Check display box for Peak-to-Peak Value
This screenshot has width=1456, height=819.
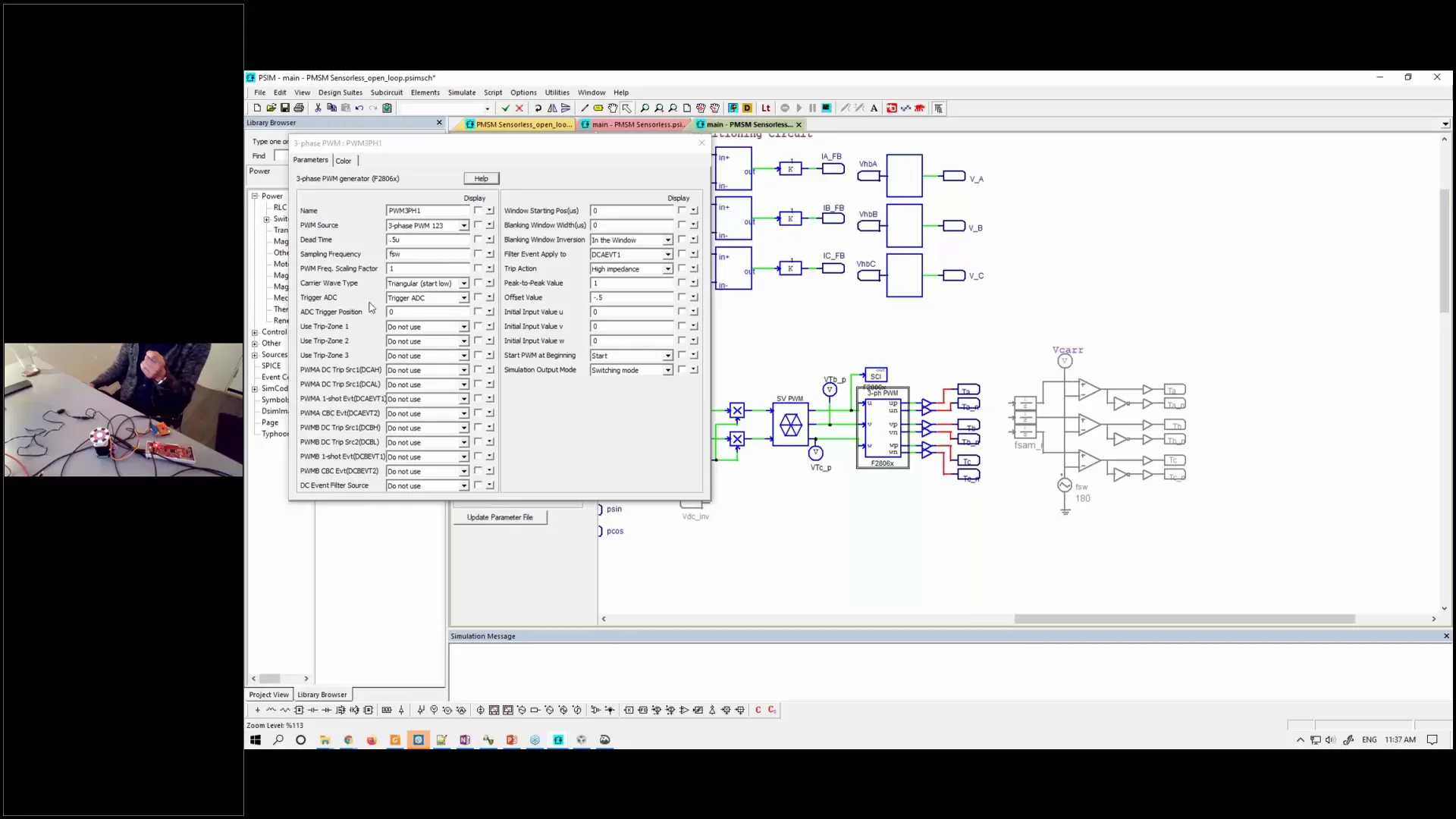click(x=682, y=282)
